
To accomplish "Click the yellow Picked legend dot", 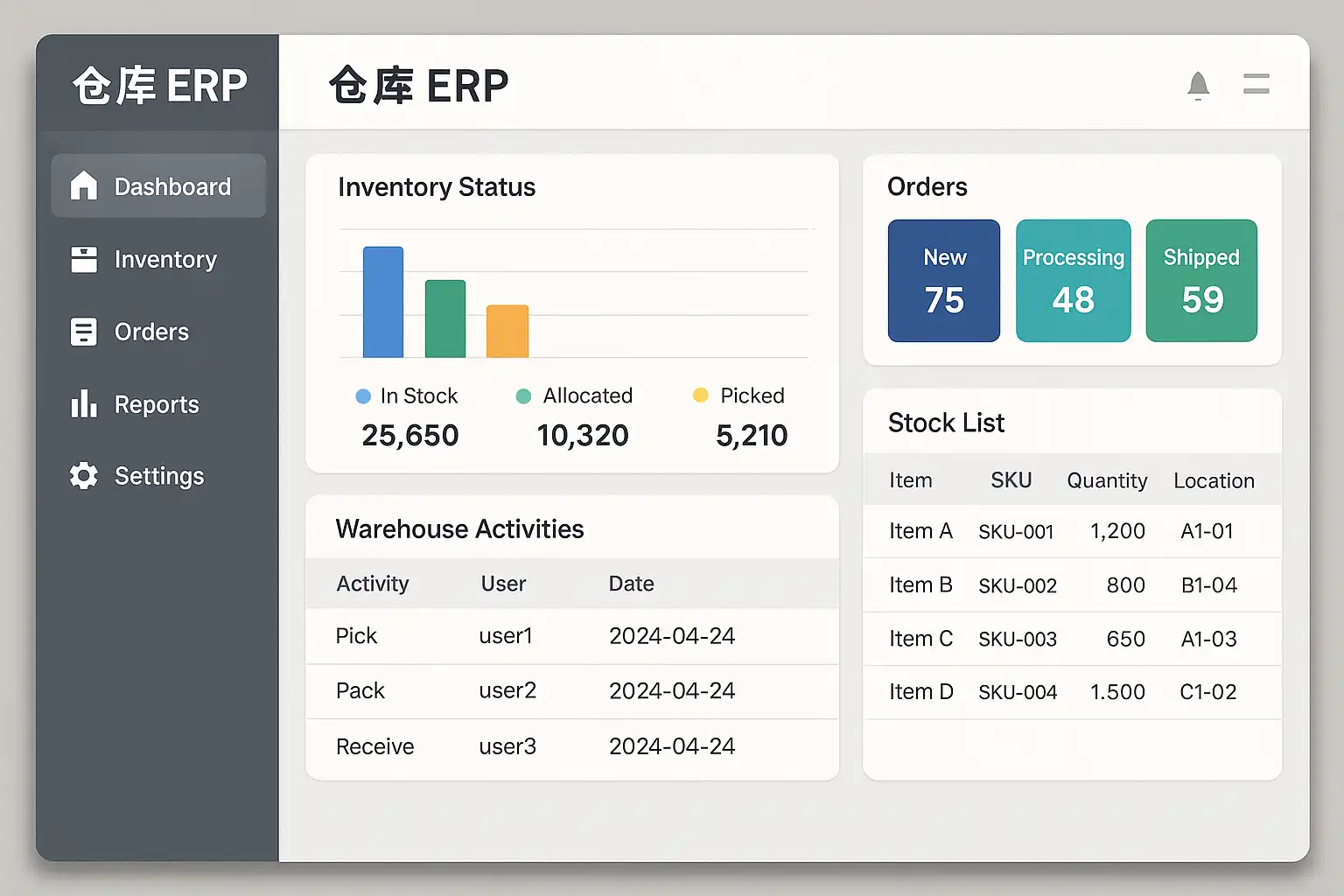I will coord(700,395).
